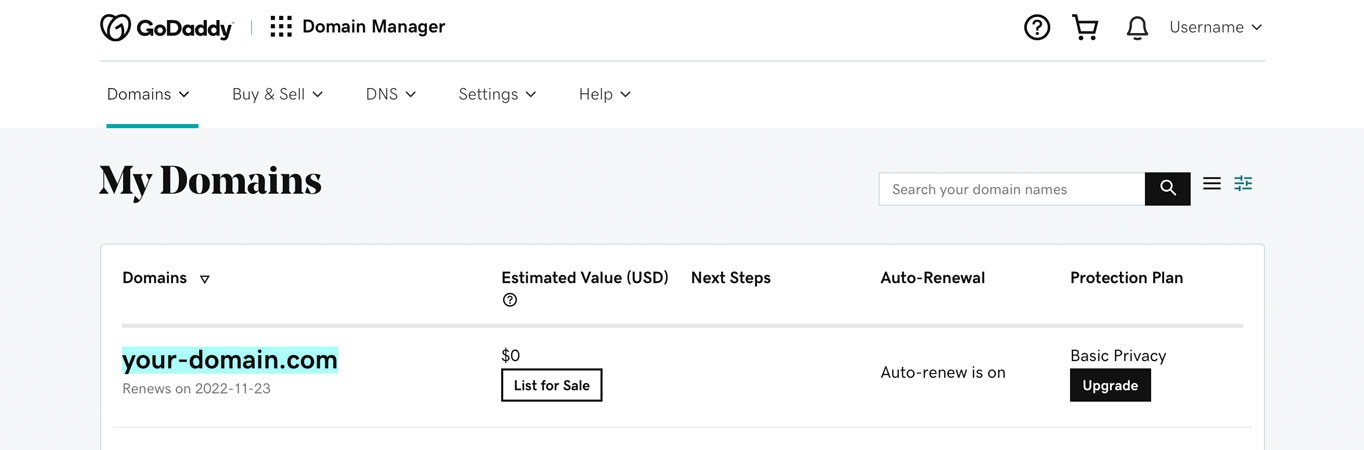Open the notifications bell

(x=1137, y=28)
